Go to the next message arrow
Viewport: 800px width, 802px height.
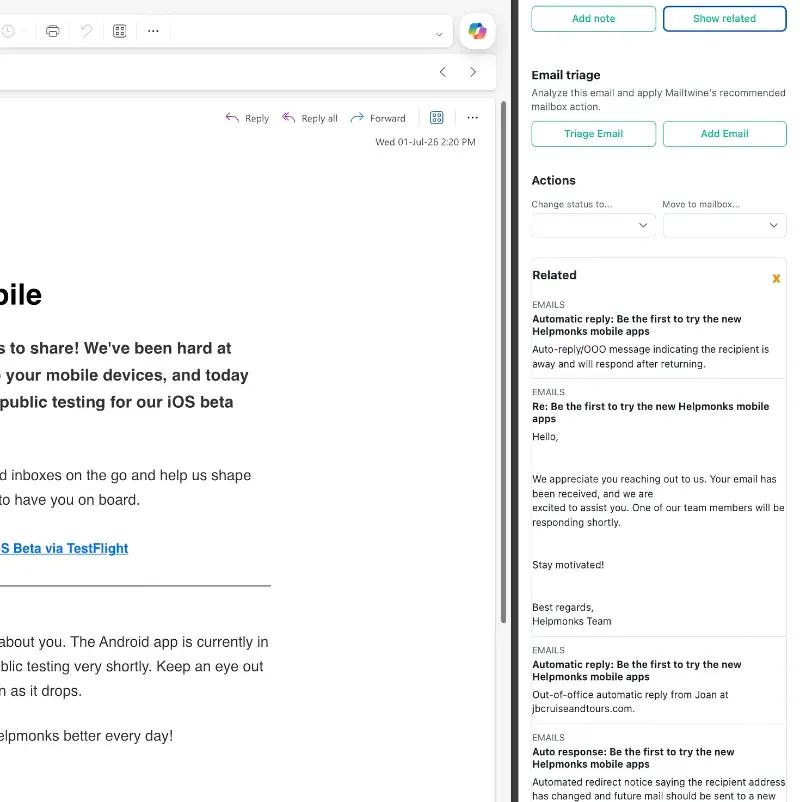(x=473, y=72)
